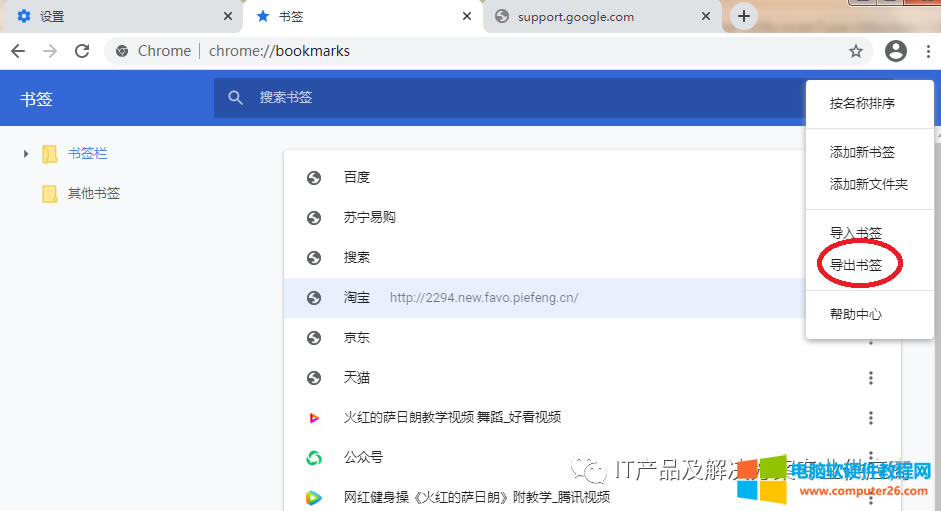Select the 其他书签 folder
Image resolution: width=941 pixels, height=511 pixels.
(93, 194)
